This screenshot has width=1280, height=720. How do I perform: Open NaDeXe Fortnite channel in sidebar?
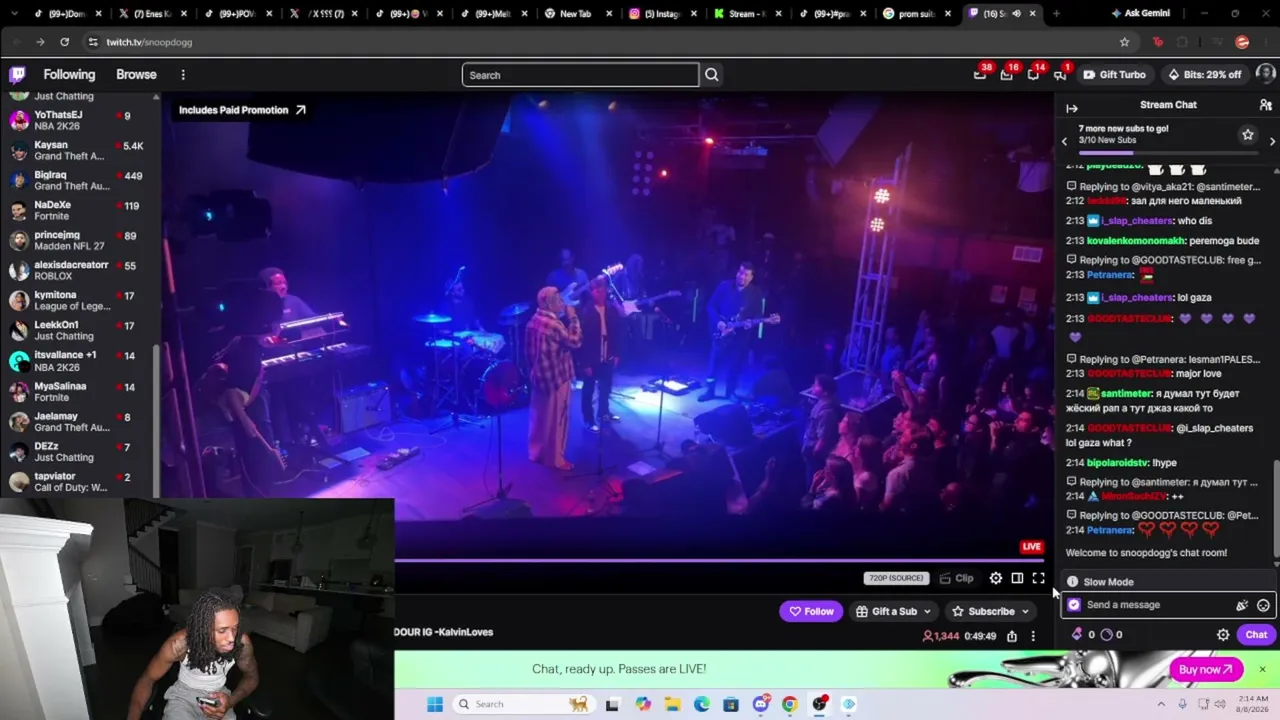(80, 210)
